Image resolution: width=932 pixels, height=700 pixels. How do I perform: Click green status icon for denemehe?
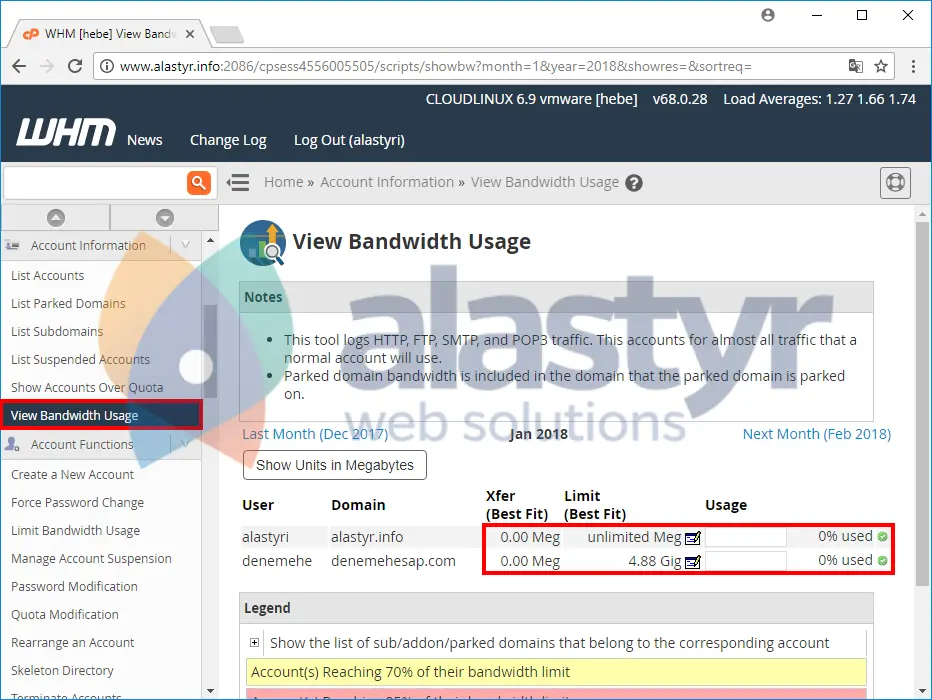click(x=883, y=560)
